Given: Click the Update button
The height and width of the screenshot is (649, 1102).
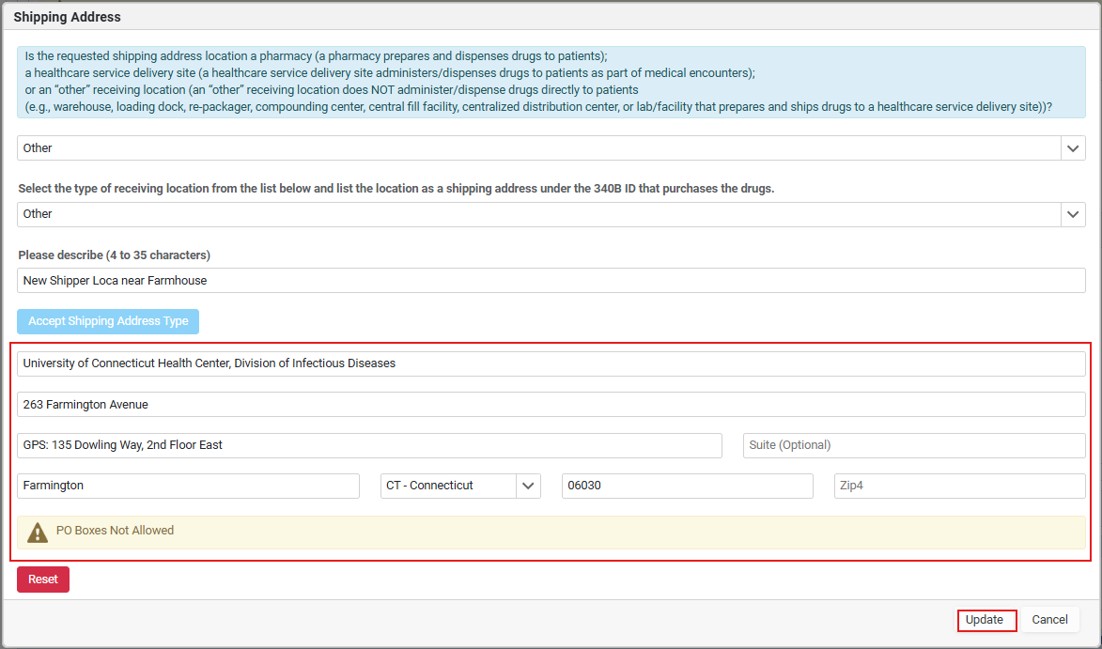Looking at the screenshot, I should click(986, 619).
